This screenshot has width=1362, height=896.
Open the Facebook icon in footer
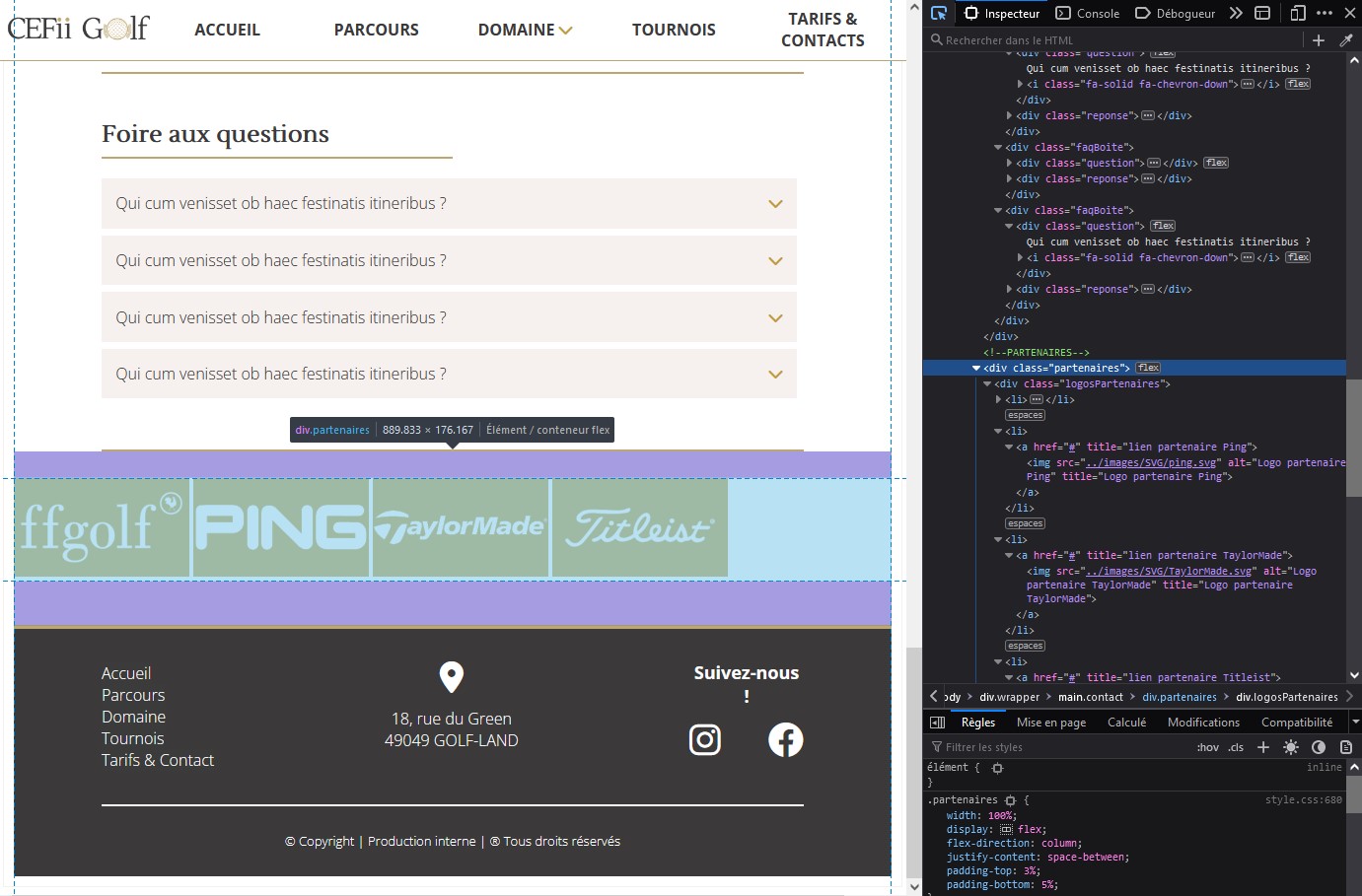coord(786,739)
